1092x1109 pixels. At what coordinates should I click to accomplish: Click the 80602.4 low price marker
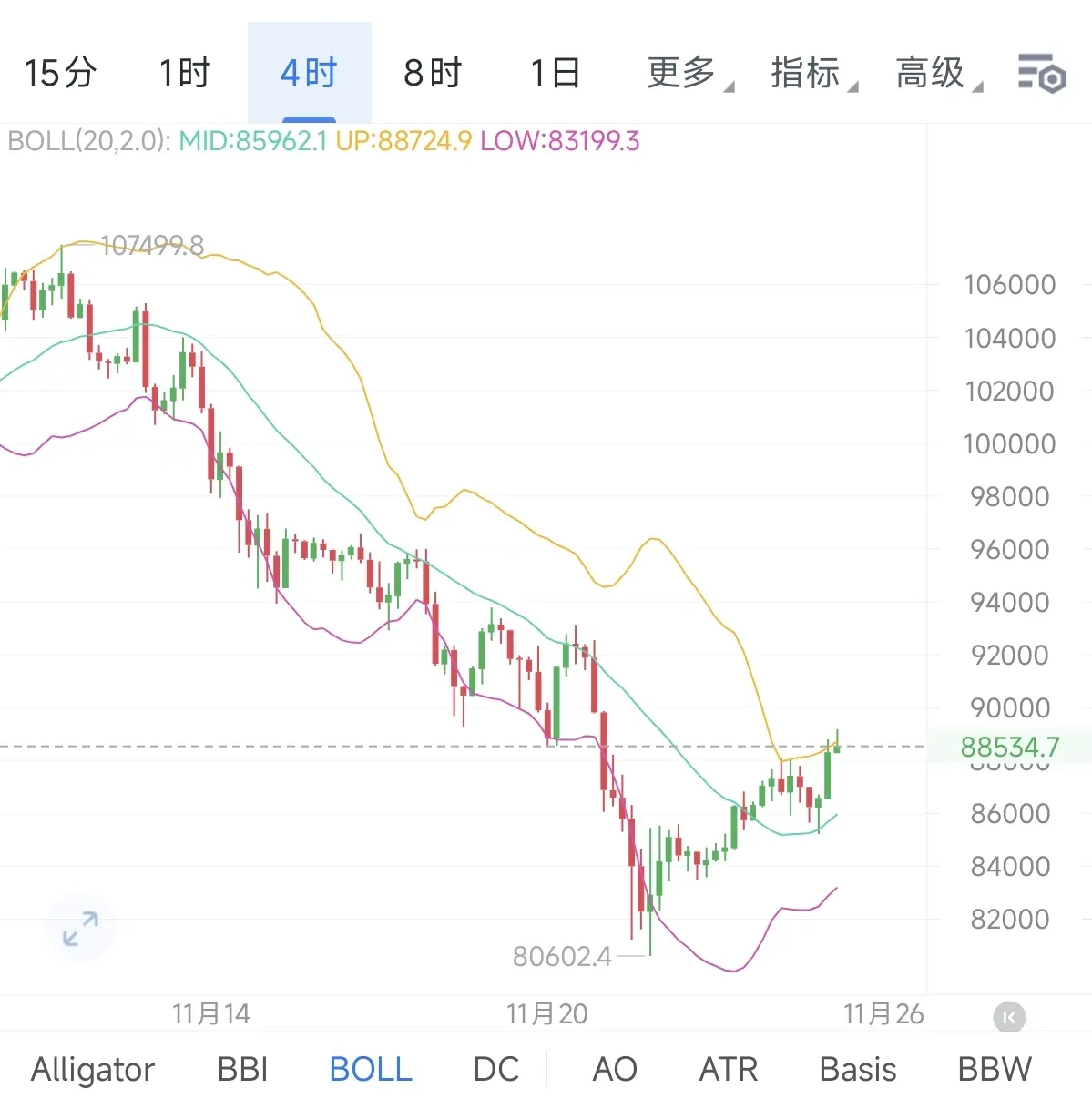point(562,956)
